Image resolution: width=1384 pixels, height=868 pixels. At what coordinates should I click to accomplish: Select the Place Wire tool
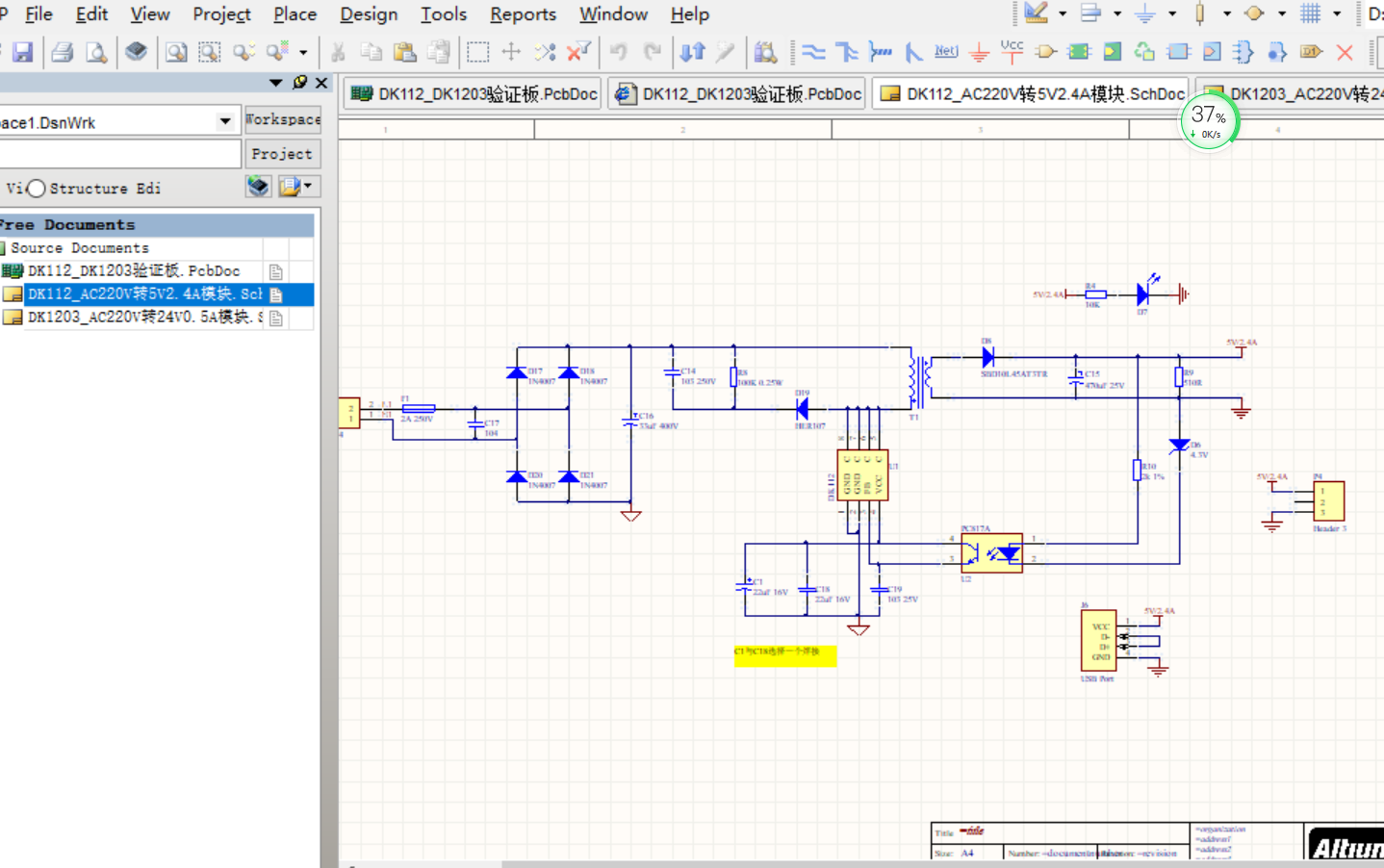[x=814, y=52]
